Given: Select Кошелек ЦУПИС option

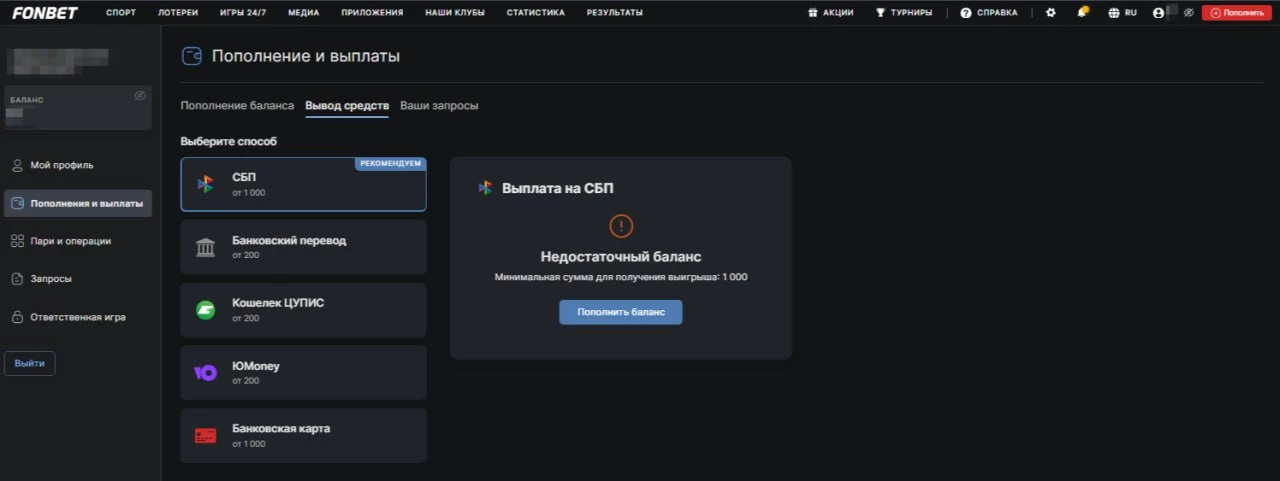Looking at the screenshot, I should [303, 310].
